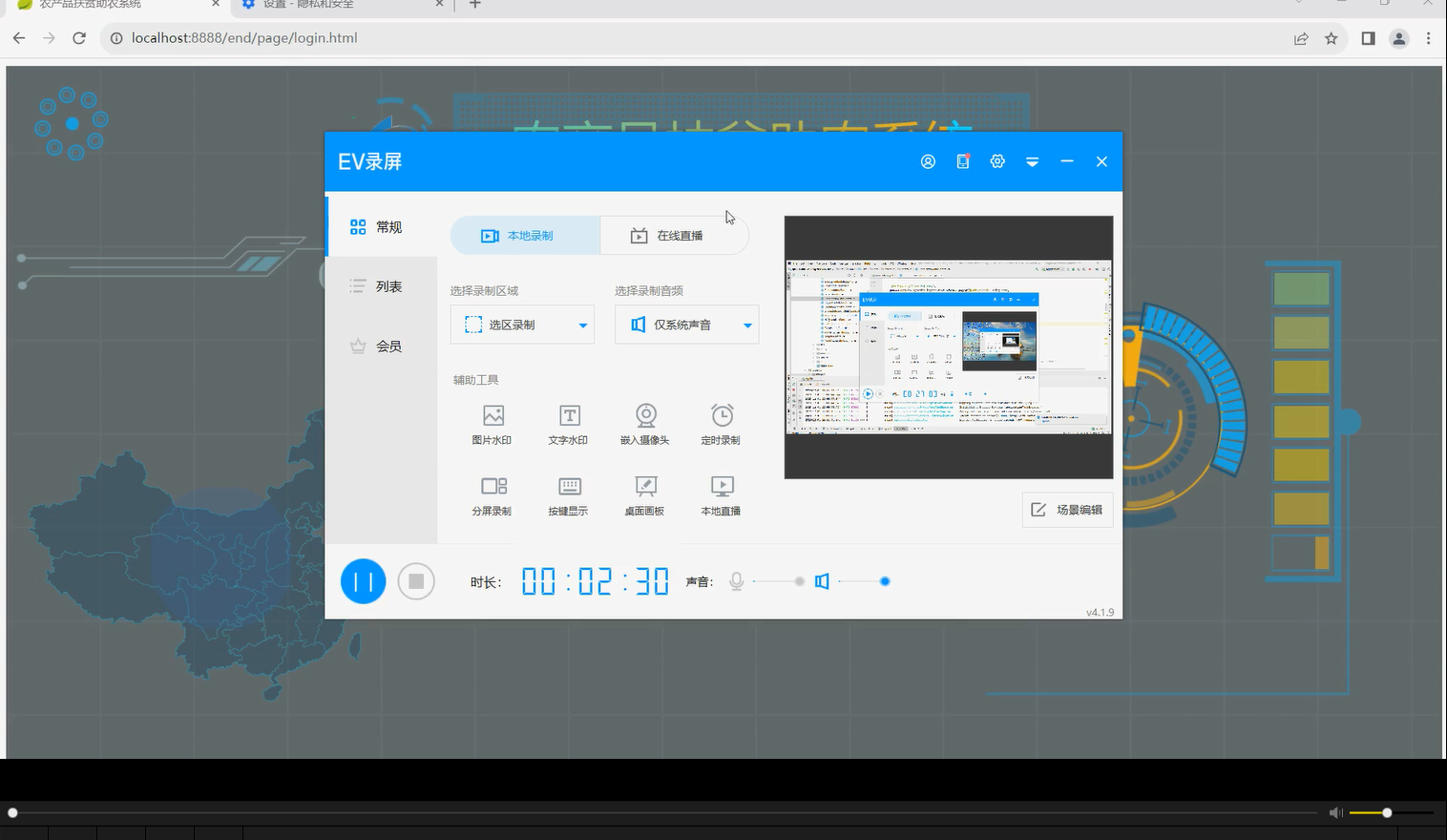Open the browser three-dot menu

click(x=1429, y=38)
